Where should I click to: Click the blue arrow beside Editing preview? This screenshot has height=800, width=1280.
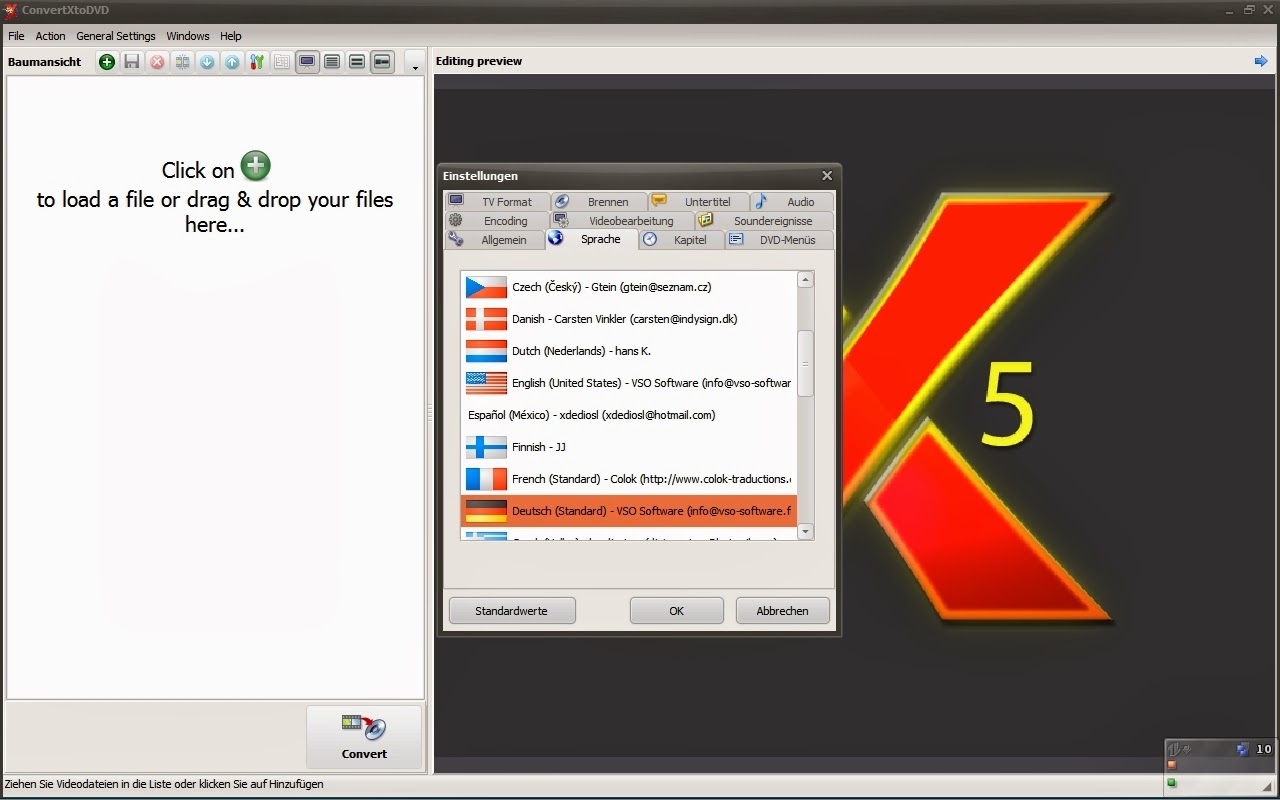1260,61
